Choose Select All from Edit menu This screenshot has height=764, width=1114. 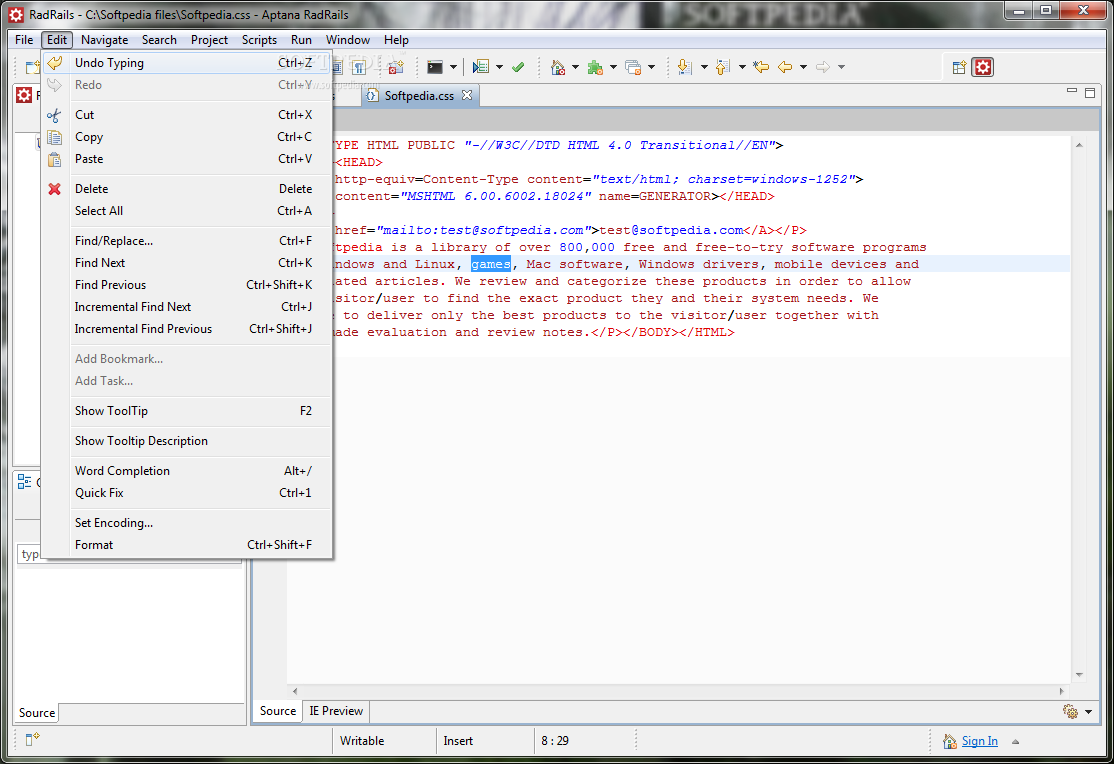coord(188,211)
